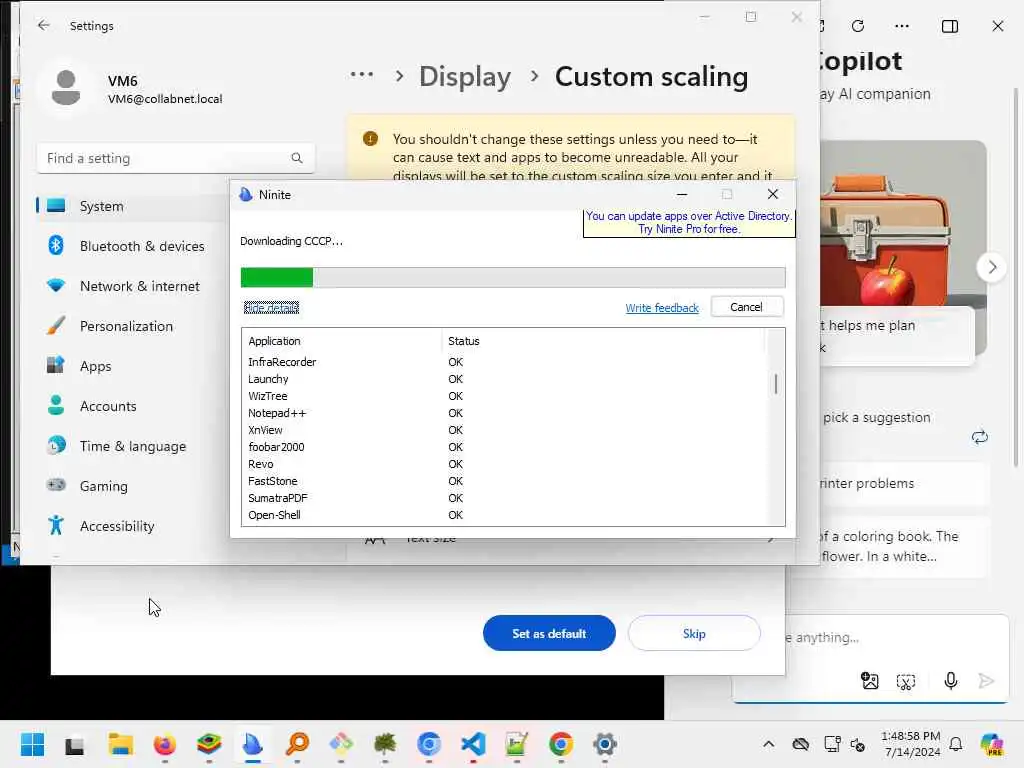Select FastStone row in Ninite list
The image size is (1024, 768).
click(503, 481)
